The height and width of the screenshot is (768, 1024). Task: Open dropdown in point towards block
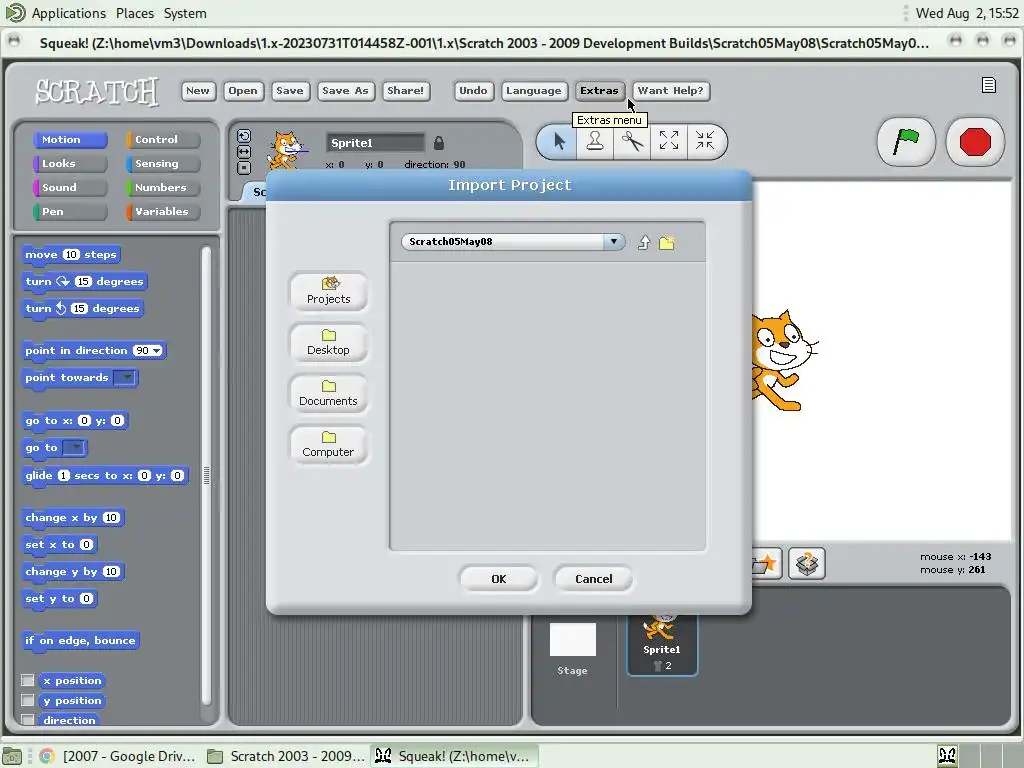point(125,377)
